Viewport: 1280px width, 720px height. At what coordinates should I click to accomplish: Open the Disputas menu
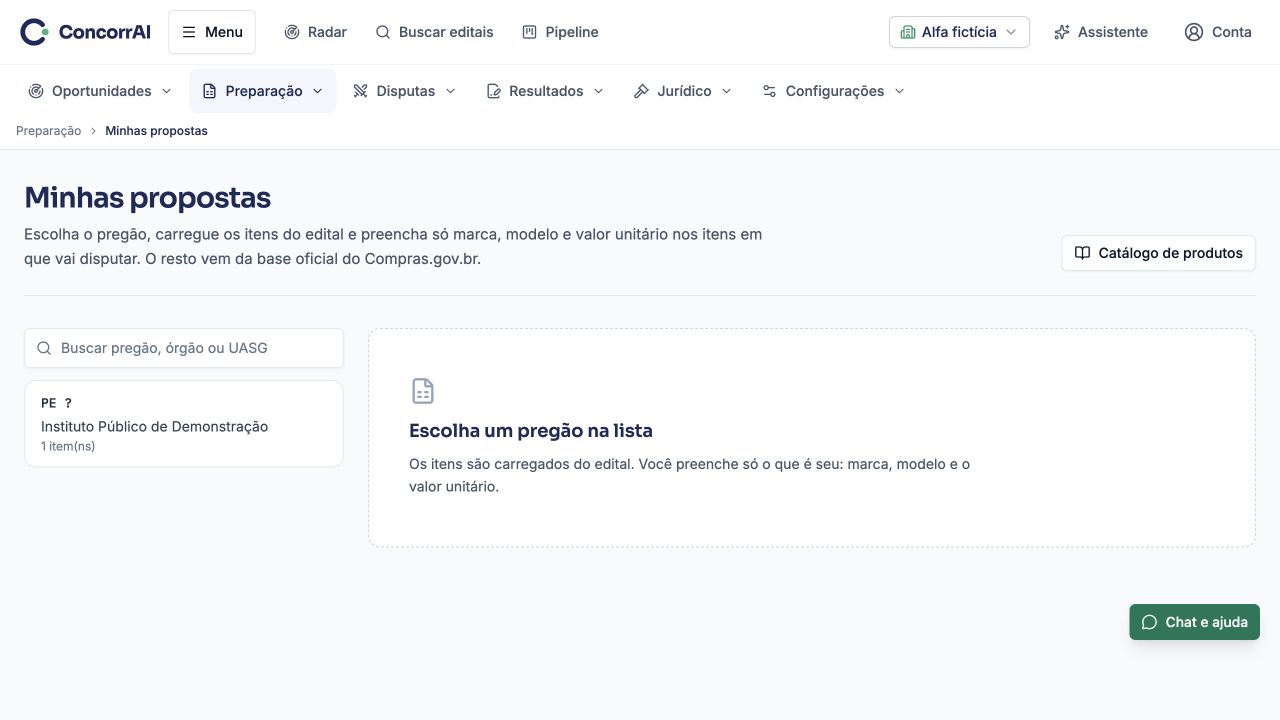click(405, 91)
